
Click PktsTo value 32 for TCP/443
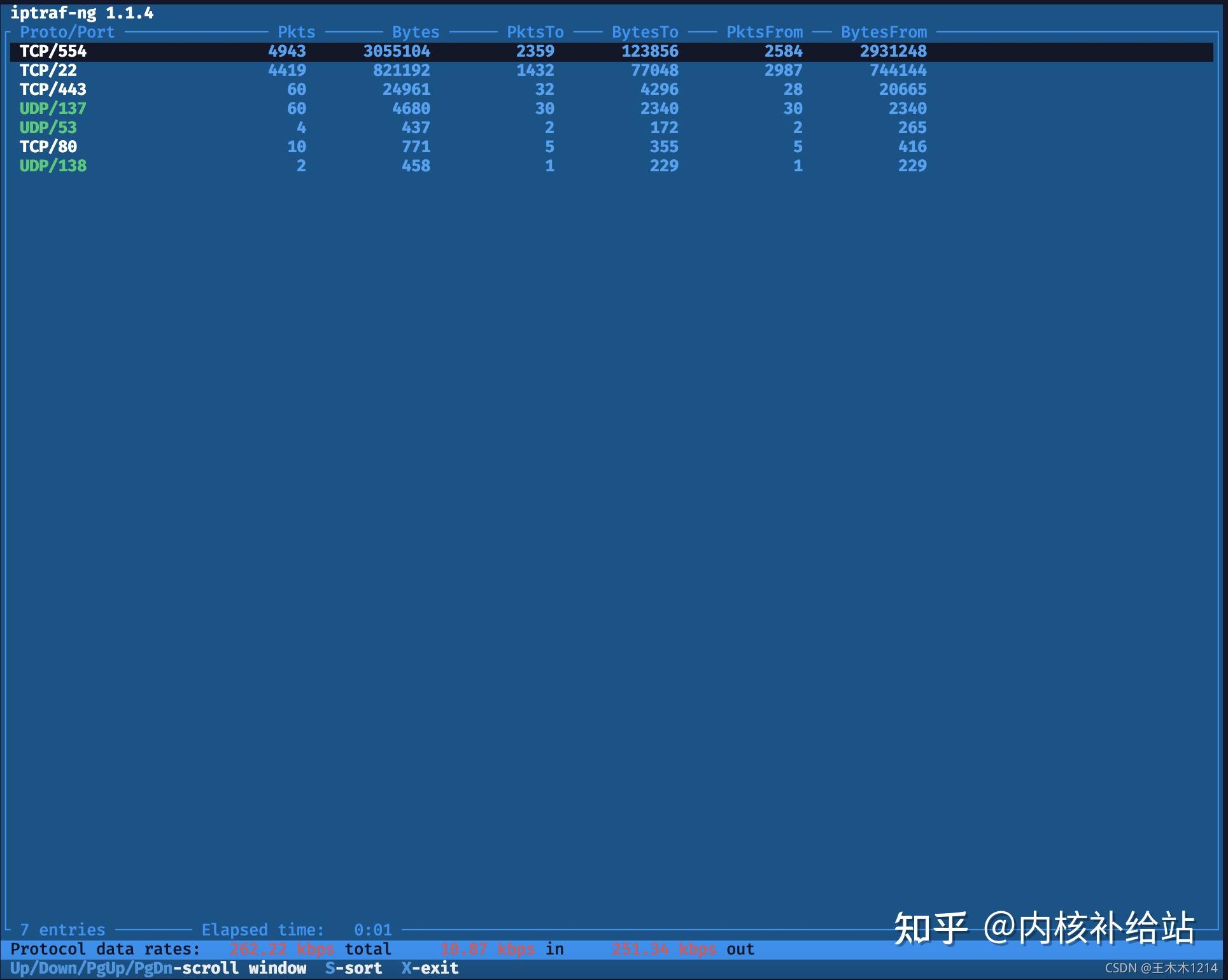[x=545, y=90]
